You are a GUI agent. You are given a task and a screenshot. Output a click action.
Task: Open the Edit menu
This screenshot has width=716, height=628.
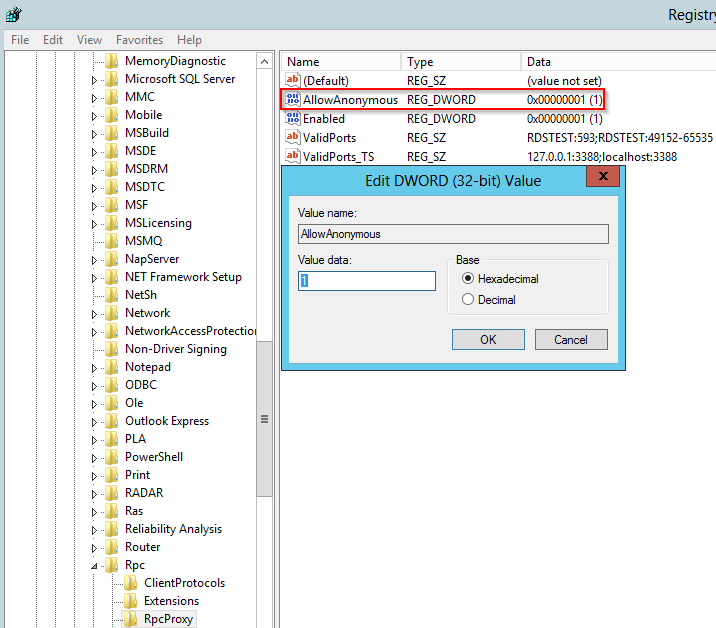[x=53, y=40]
